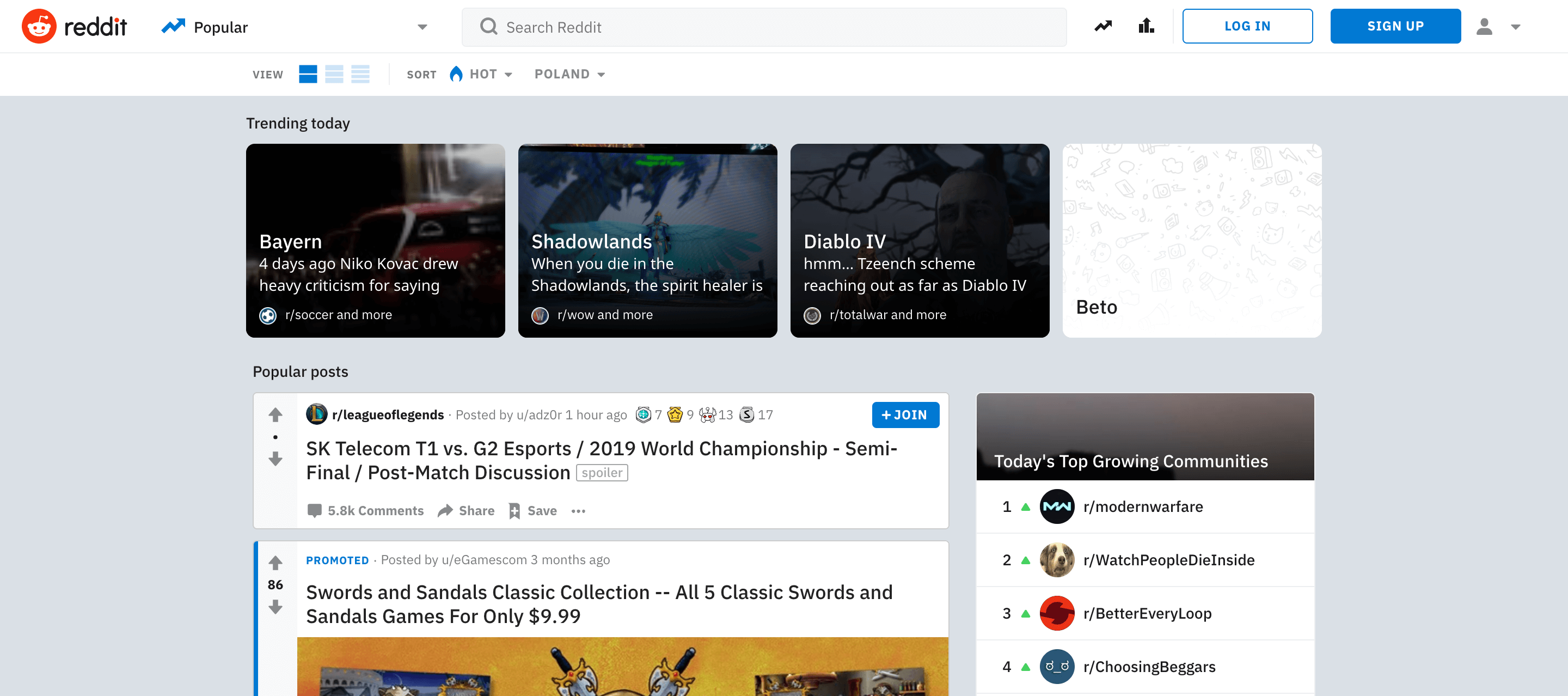Open the r/modernwarfare community link

click(1143, 506)
